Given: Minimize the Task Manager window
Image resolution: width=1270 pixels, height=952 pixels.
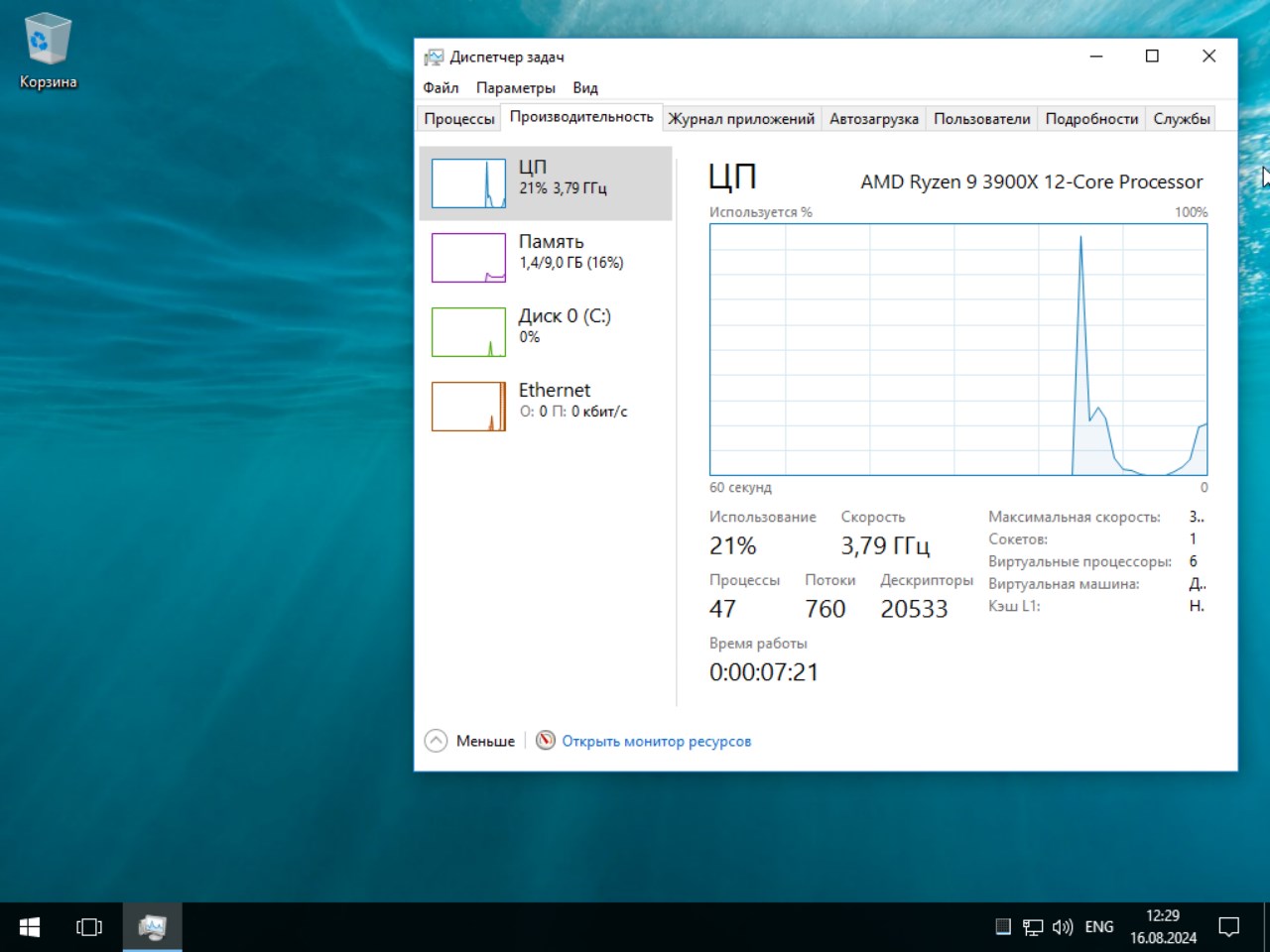Looking at the screenshot, I should tap(1096, 57).
